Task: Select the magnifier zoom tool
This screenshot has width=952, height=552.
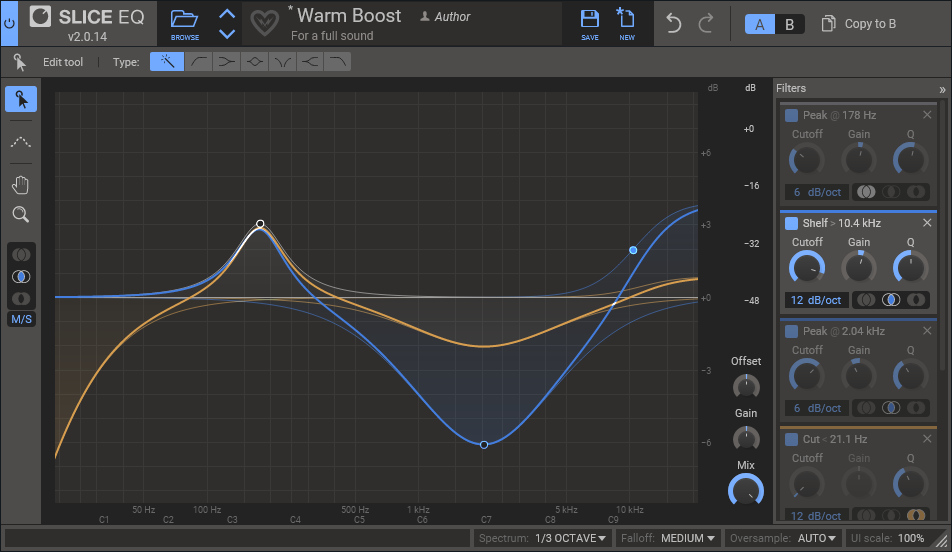Action: [21, 214]
